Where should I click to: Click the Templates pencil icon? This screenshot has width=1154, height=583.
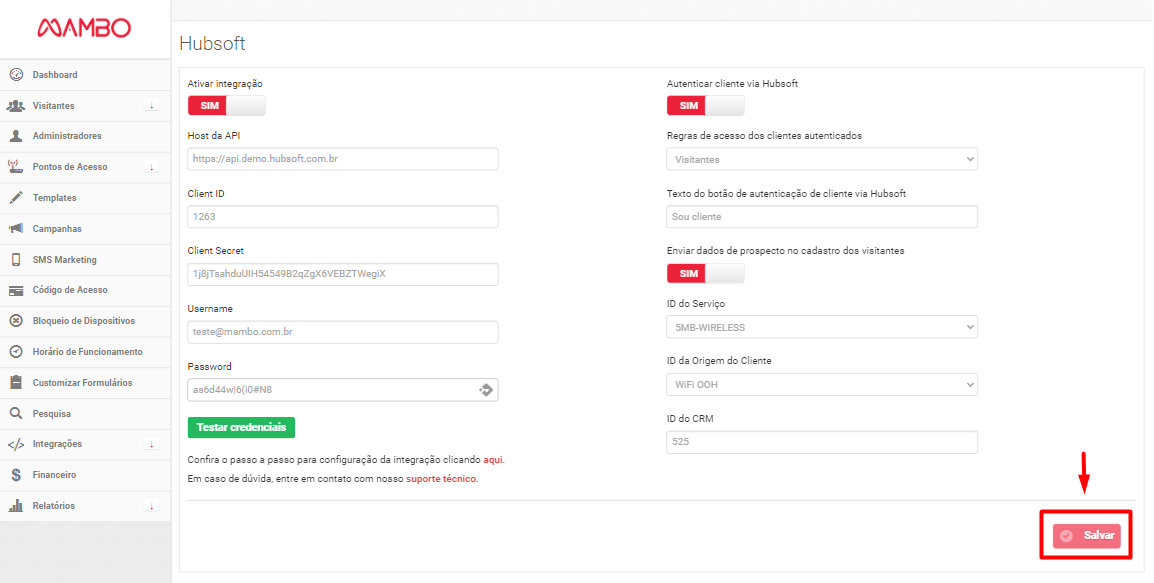(x=15, y=198)
